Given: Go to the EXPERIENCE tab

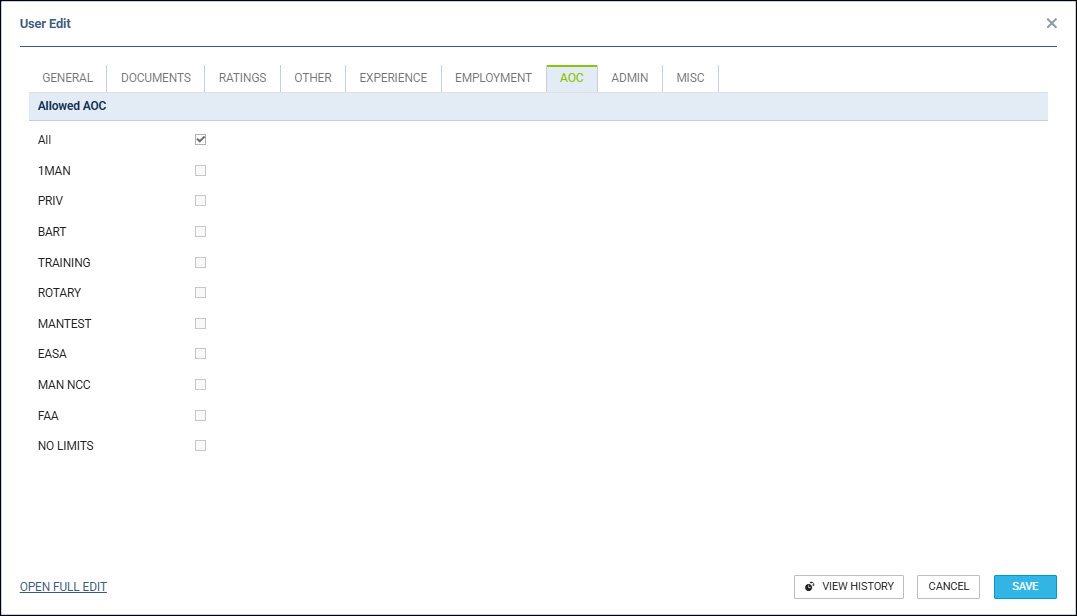Looking at the screenshot, I should pos(394,78).
